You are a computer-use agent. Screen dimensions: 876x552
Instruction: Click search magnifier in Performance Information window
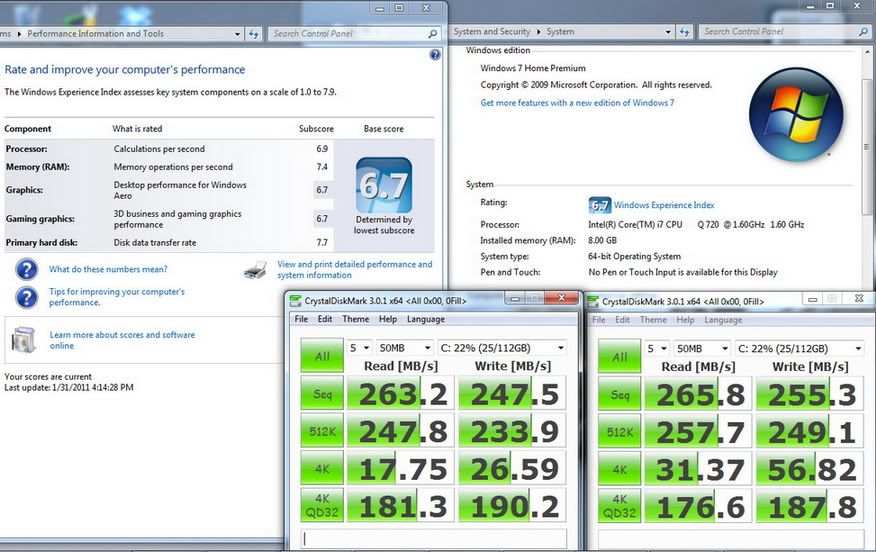point(432,34)
